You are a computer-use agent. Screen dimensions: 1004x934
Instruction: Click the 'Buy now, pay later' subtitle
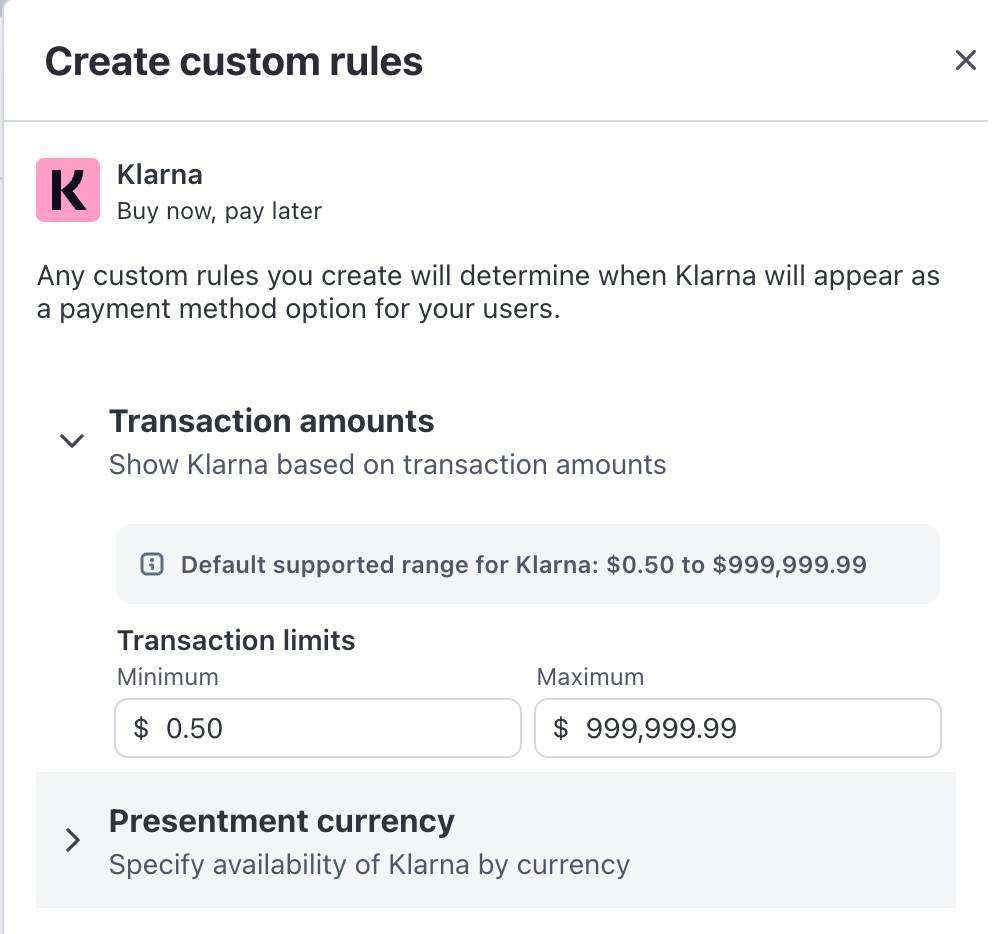coord(219,211)
